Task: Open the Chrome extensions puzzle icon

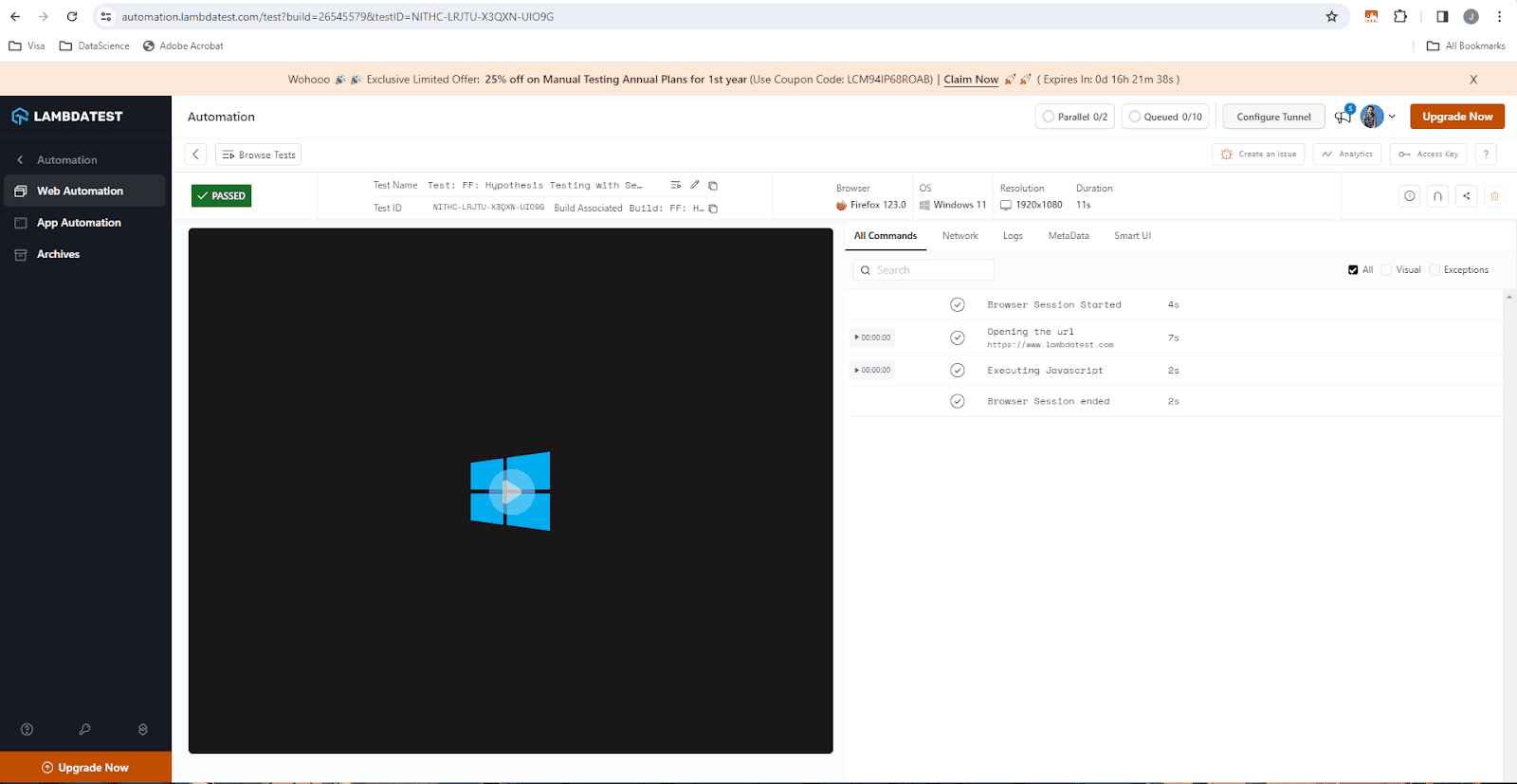Action: coord(1400,16)
